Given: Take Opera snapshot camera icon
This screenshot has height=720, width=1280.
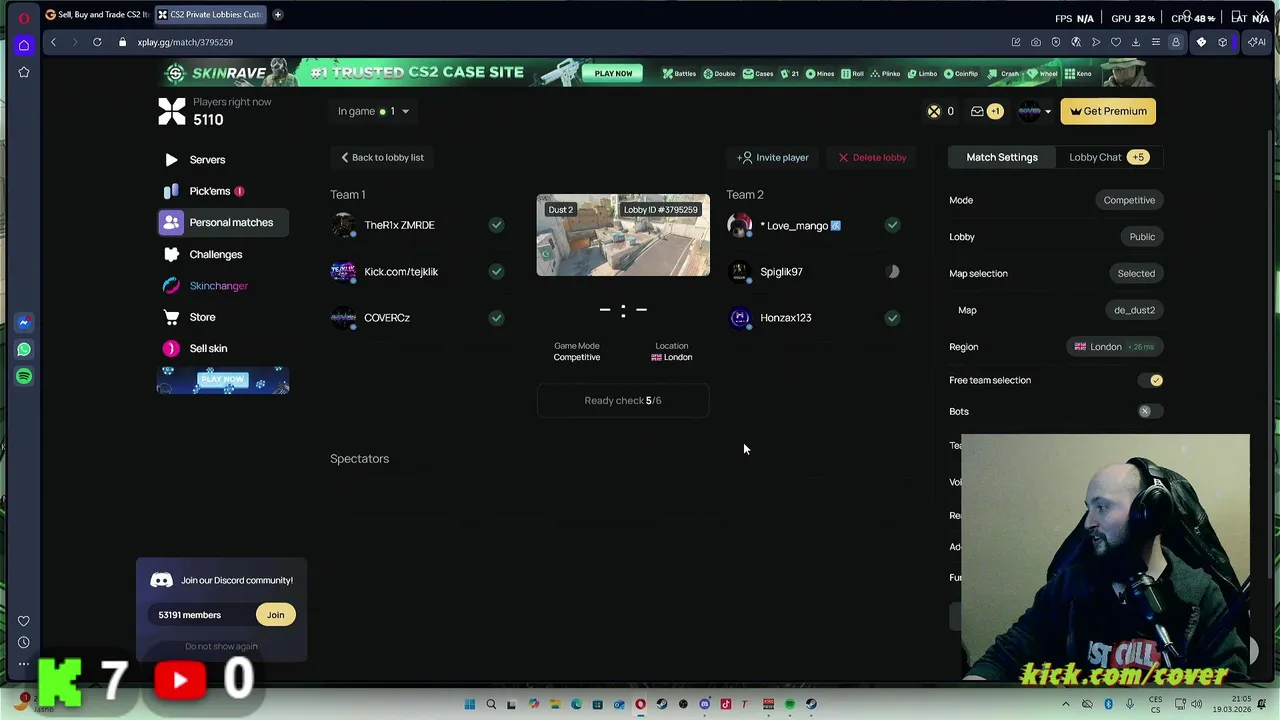Looking at the screenshot, I should point(1036,42).
